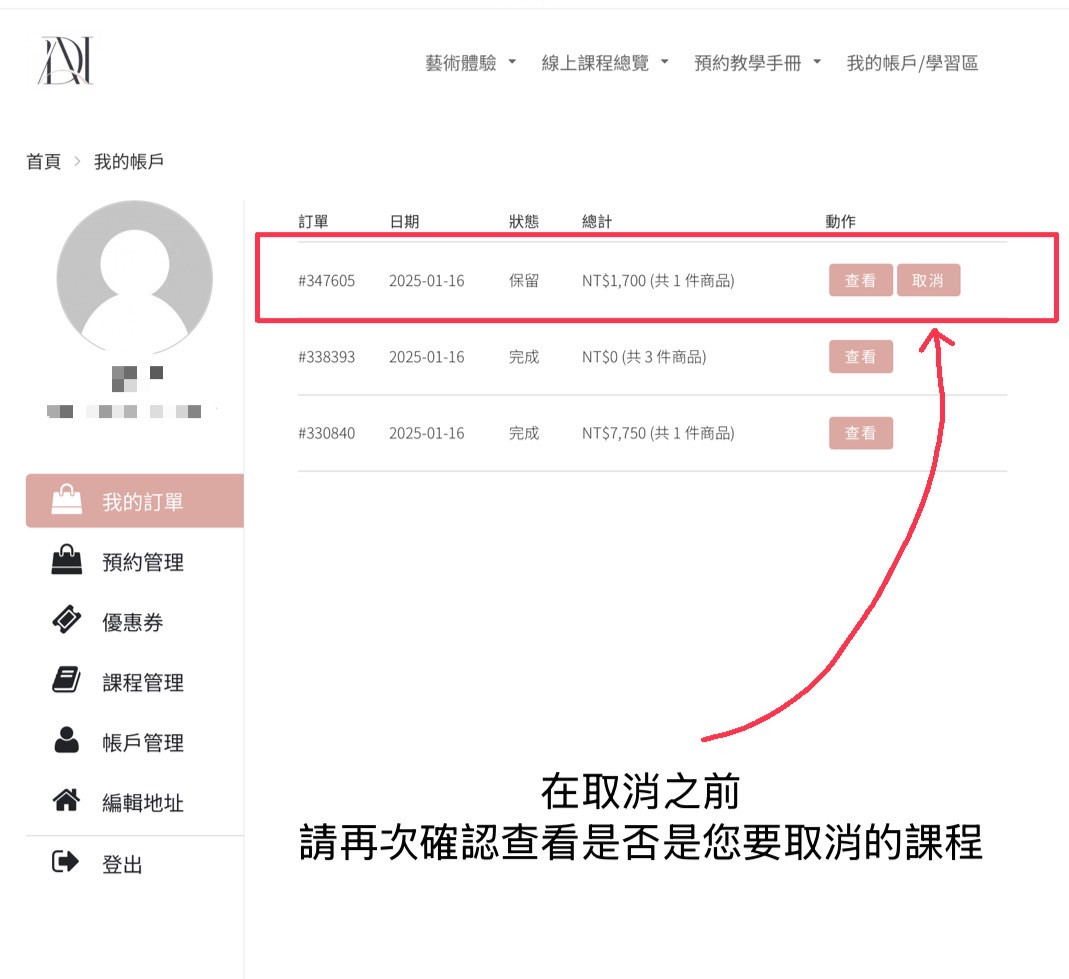This screenshot has height=979, width=1069.
Task: Open order number #347605 link
Action: pyautogui.click(x=326, y=281)
